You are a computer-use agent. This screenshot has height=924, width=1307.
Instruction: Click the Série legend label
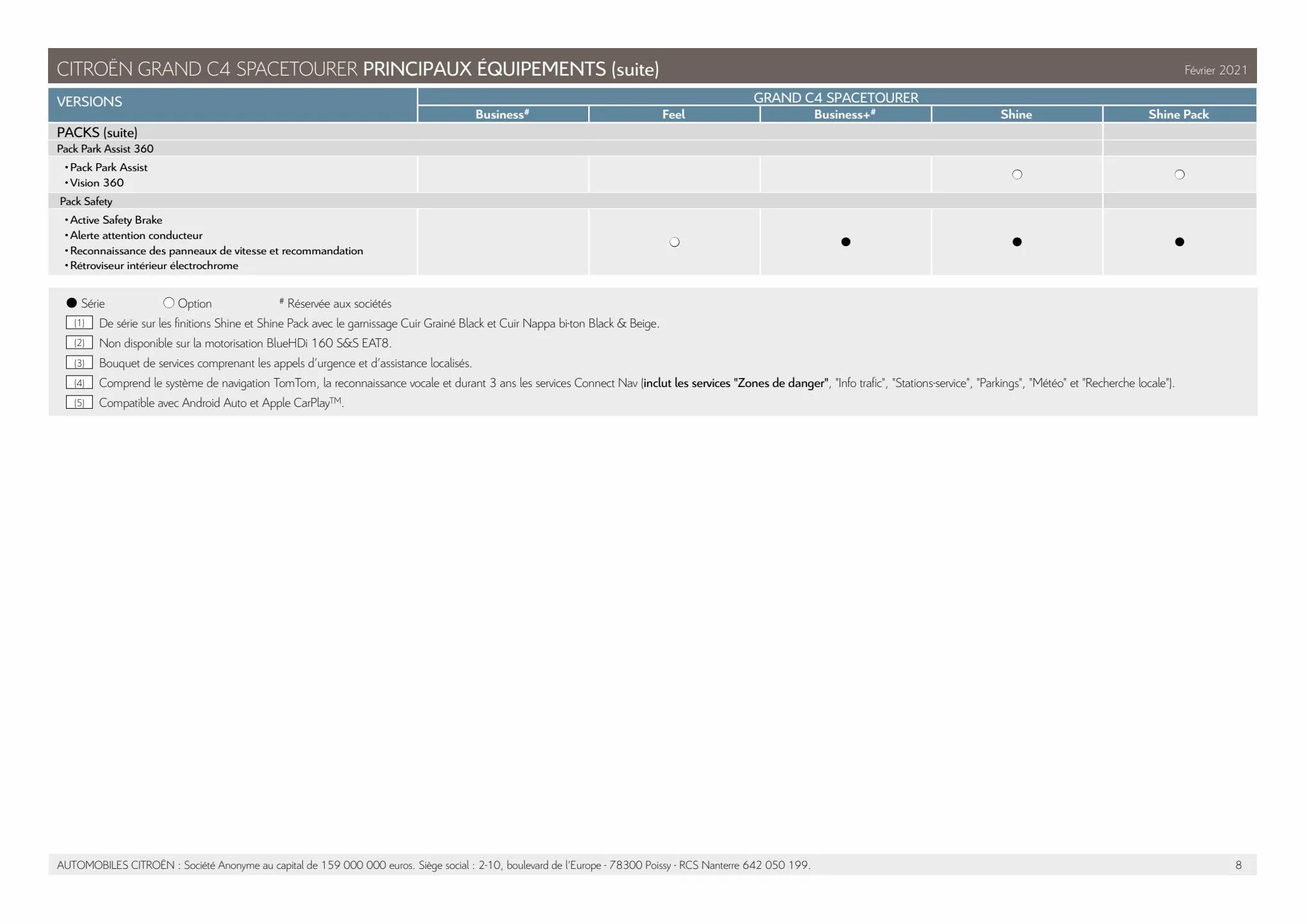(93, 303)
